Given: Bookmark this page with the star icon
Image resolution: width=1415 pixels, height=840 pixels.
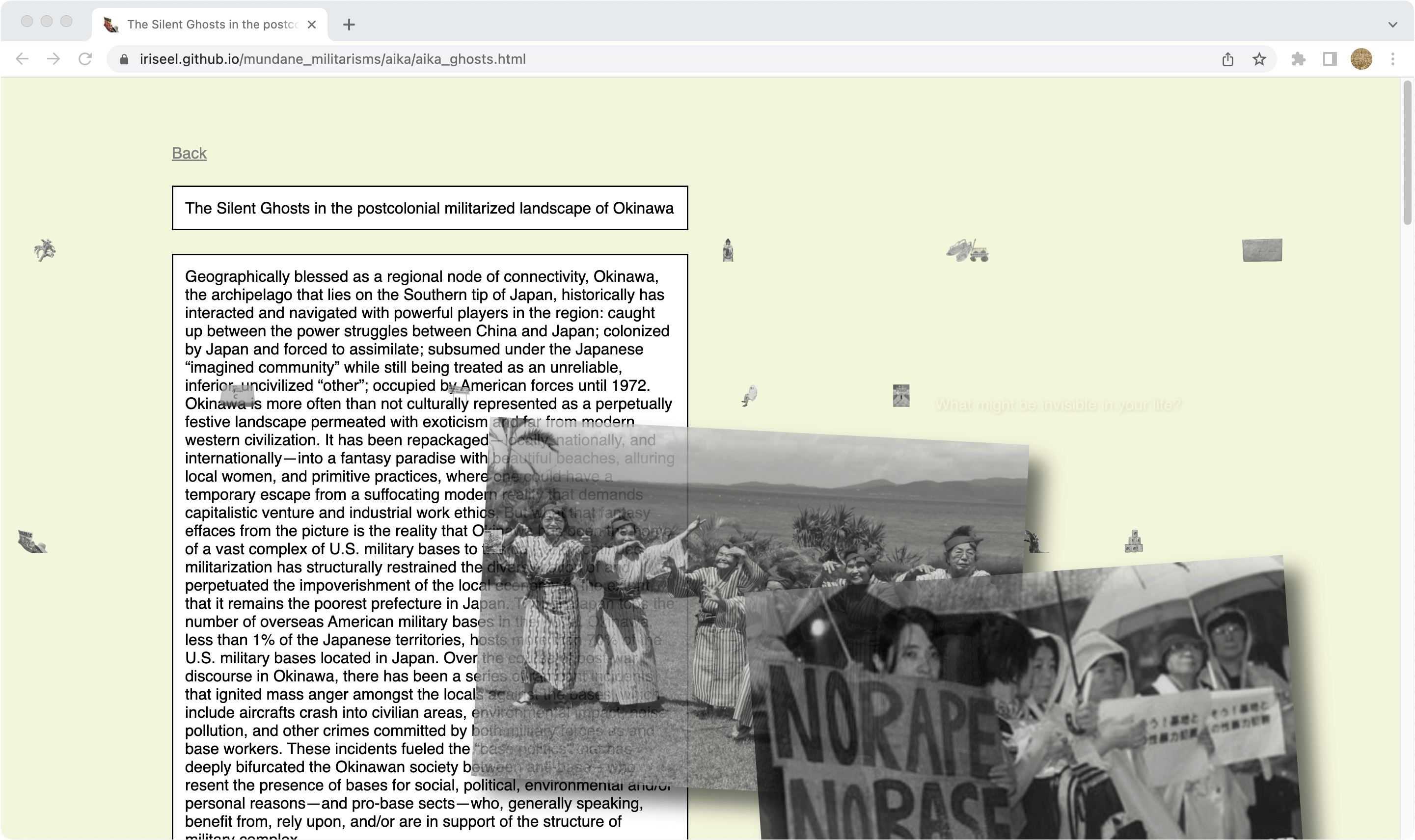Looking at the screenshot, I should pyautogui.click(x=1259, y=59).
